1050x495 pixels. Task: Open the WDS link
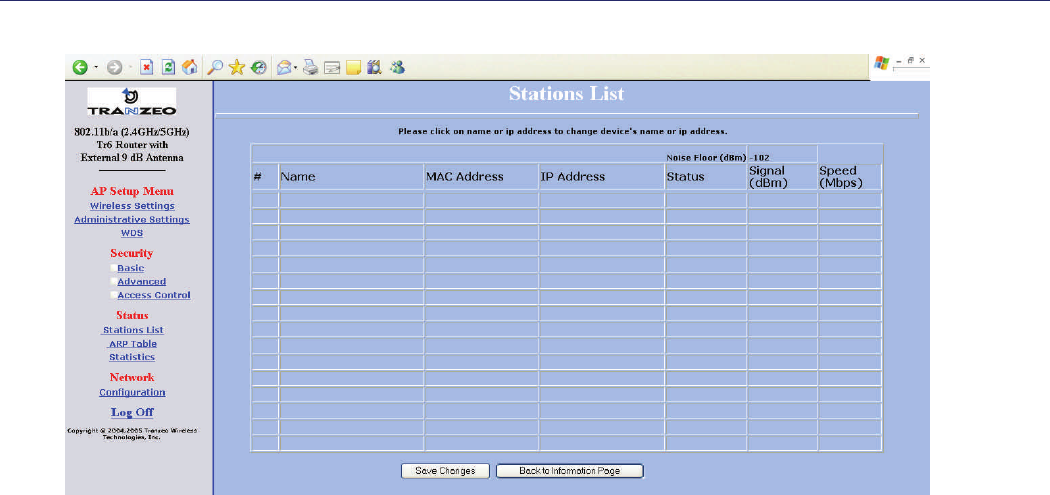[x=132, y=233]
